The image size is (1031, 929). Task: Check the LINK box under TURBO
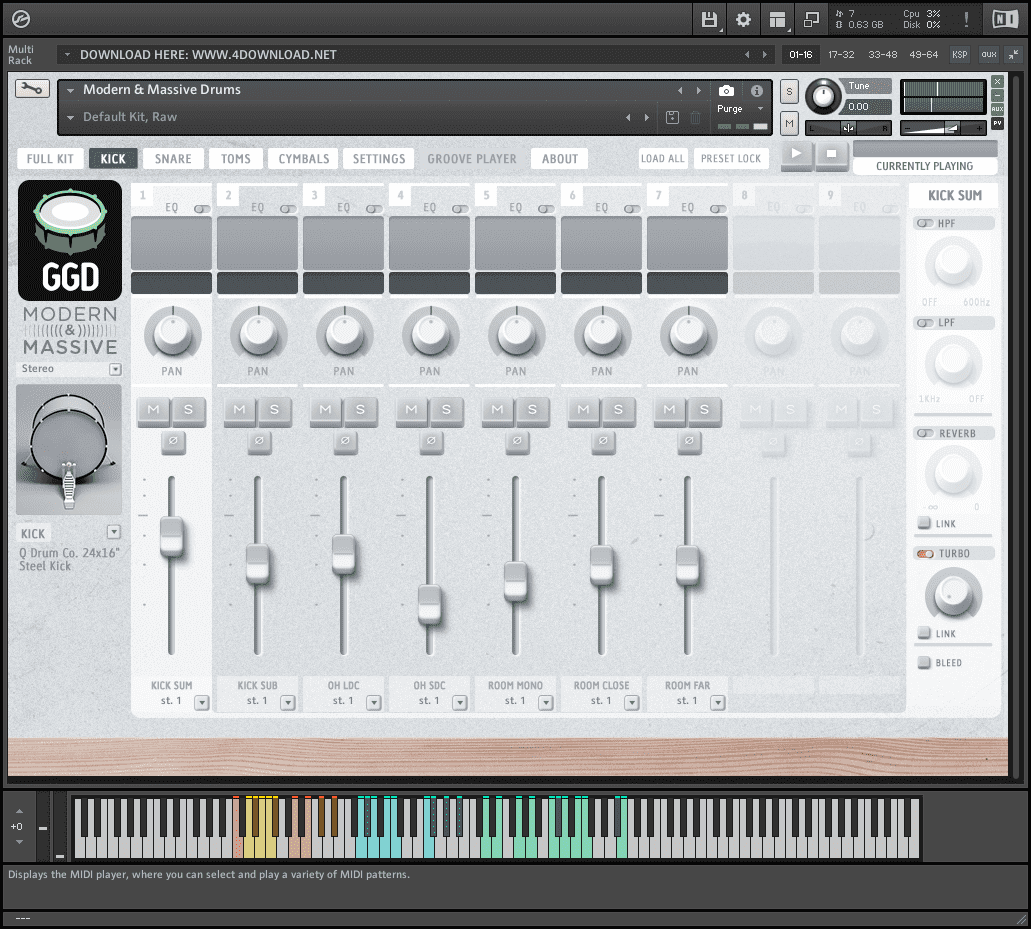point(924,633)
